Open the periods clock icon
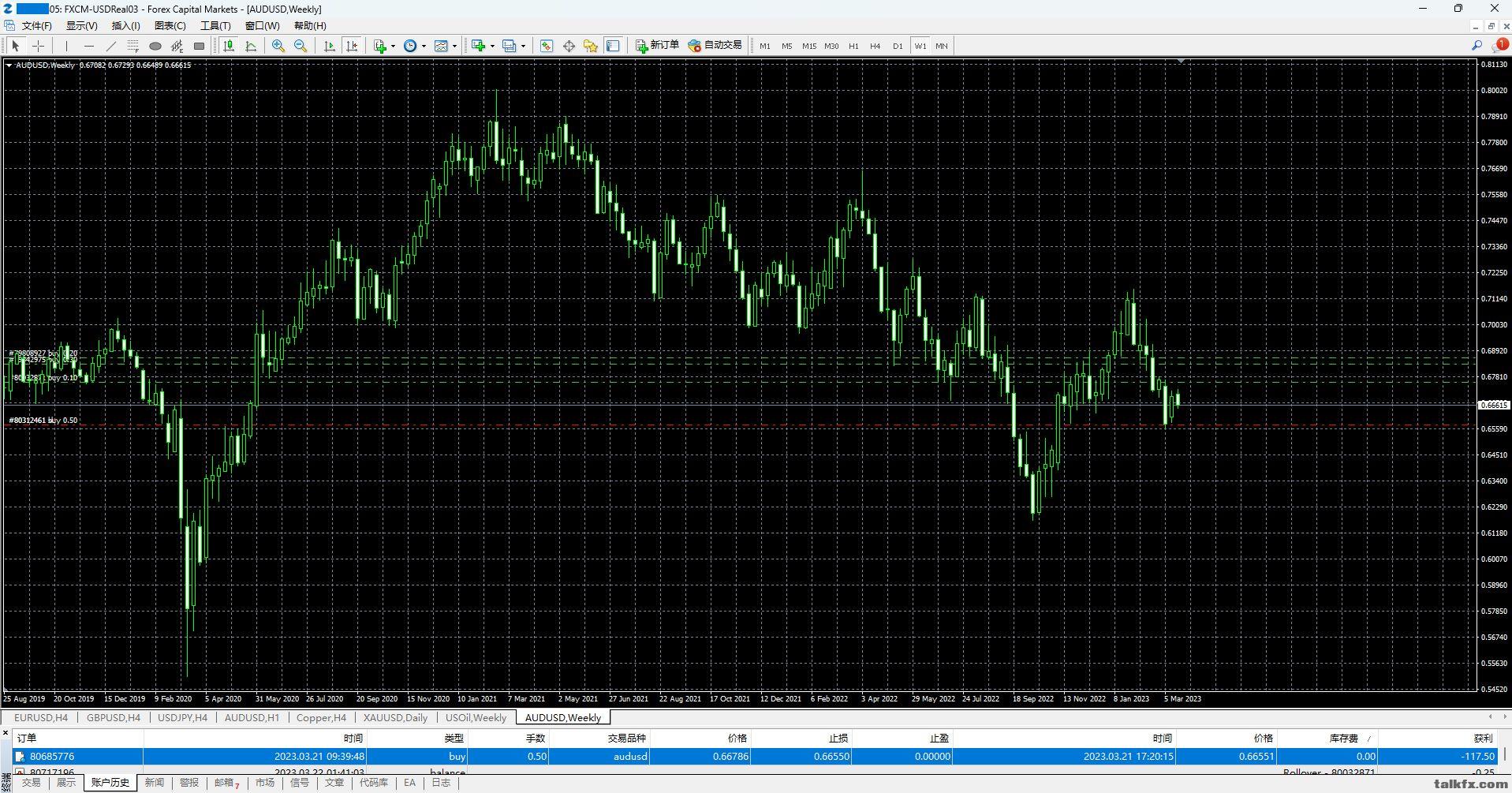Image resolution: width=1512 pixels, height=793 pixels. [x=410, y=46]
